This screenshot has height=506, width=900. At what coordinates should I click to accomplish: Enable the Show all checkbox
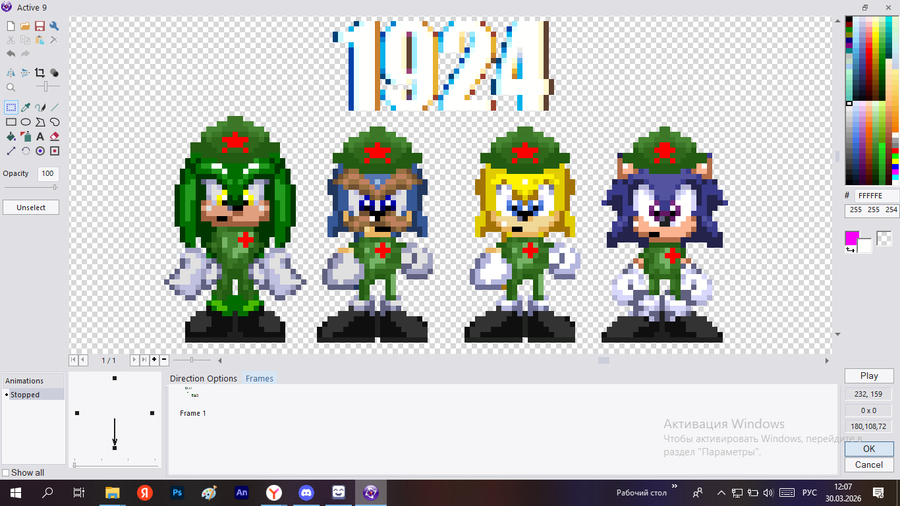(6, 473)
